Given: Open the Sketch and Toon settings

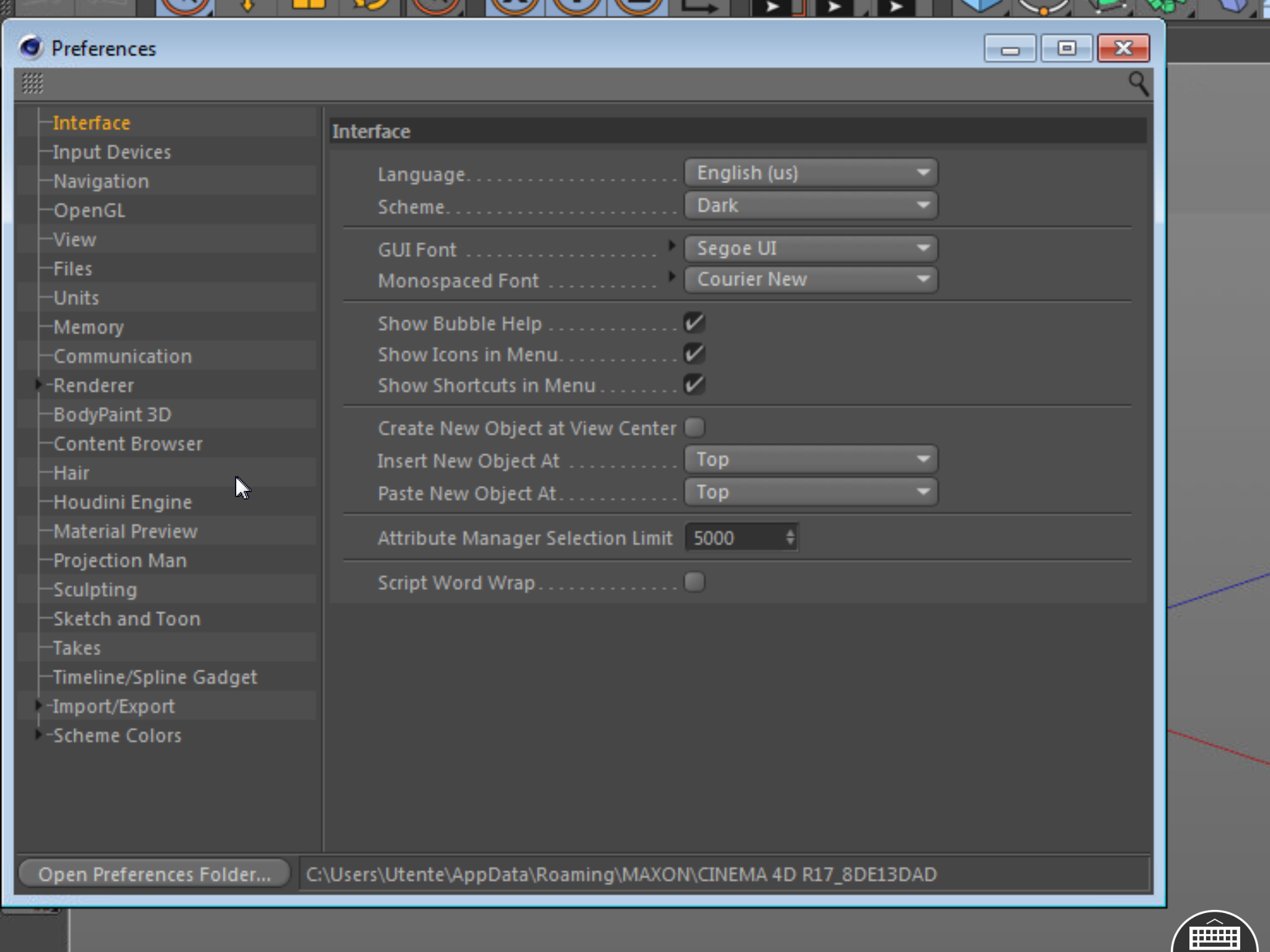Looking at the screenshot, I should point(127,619).
